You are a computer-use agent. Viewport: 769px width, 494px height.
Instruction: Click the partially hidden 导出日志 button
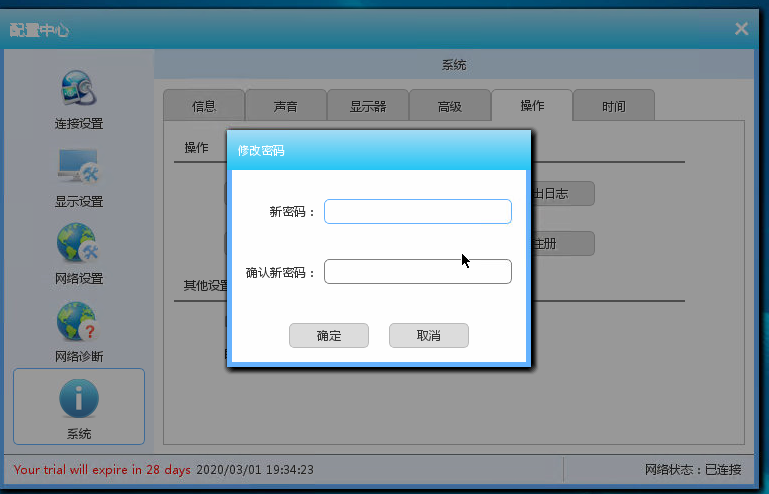[x=563, y=194]
